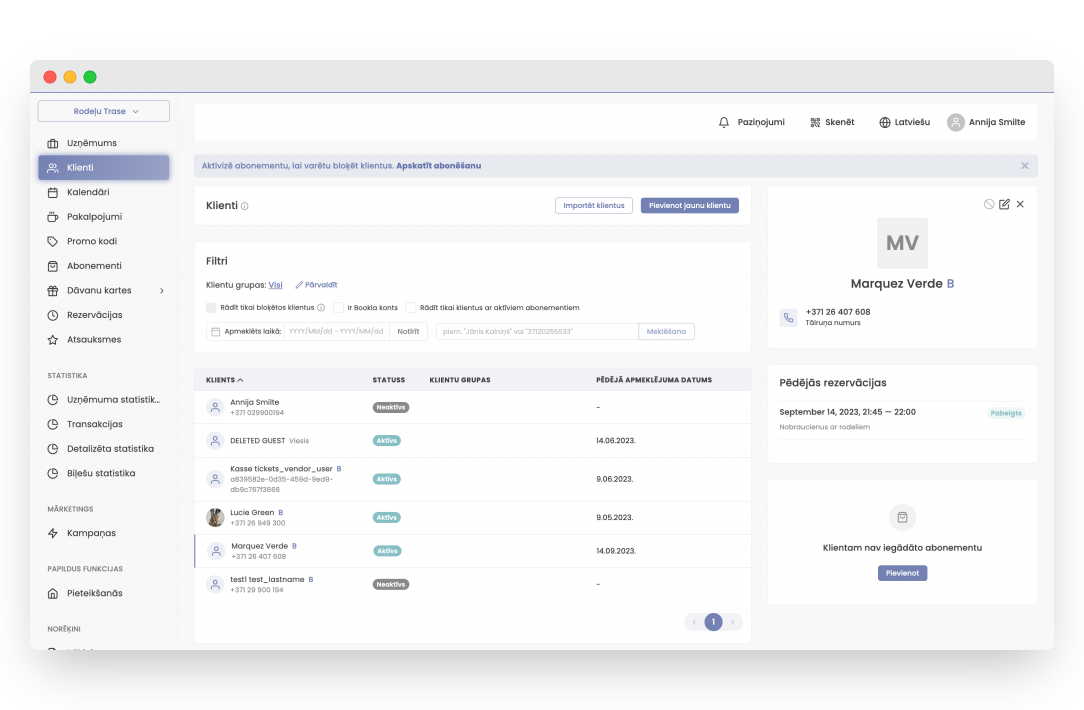Close the Marquez Verde details panel
The image size is (1084, 710).
tap(1020, 204)
